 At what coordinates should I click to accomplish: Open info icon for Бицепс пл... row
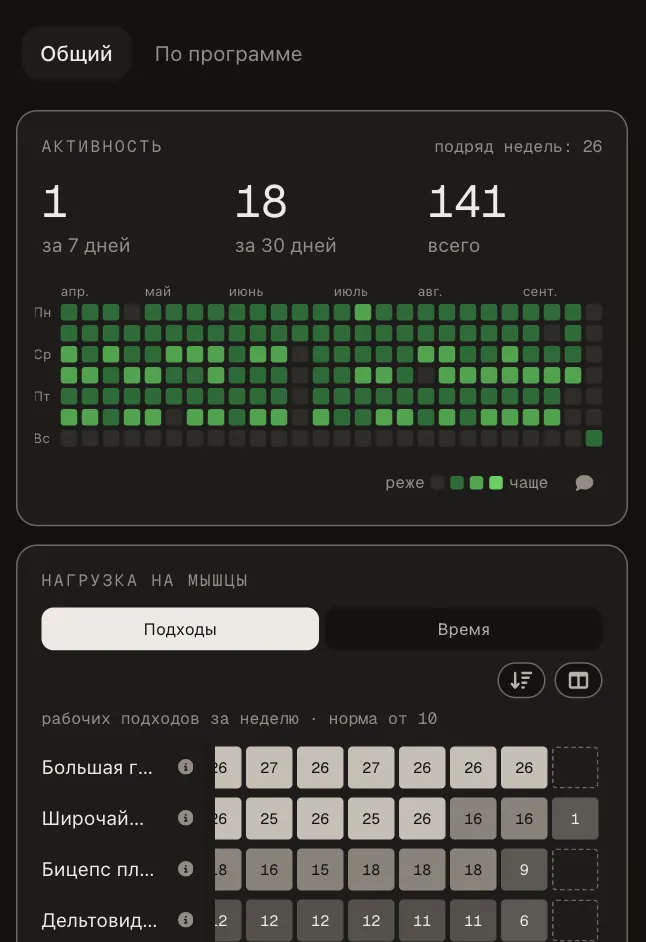click(186, 869)
